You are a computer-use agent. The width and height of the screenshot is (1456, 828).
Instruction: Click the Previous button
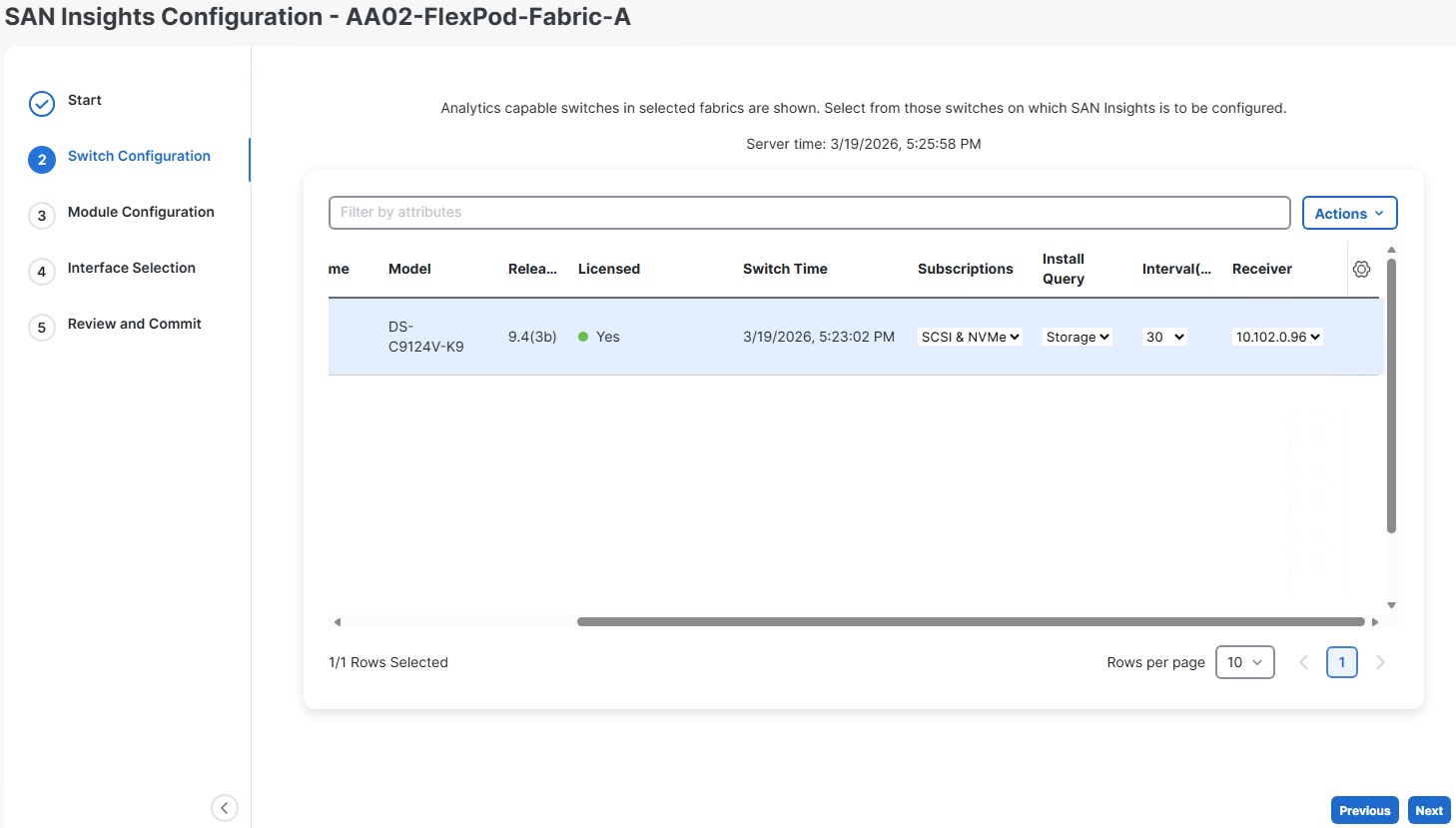click(x=1364, y=810)
